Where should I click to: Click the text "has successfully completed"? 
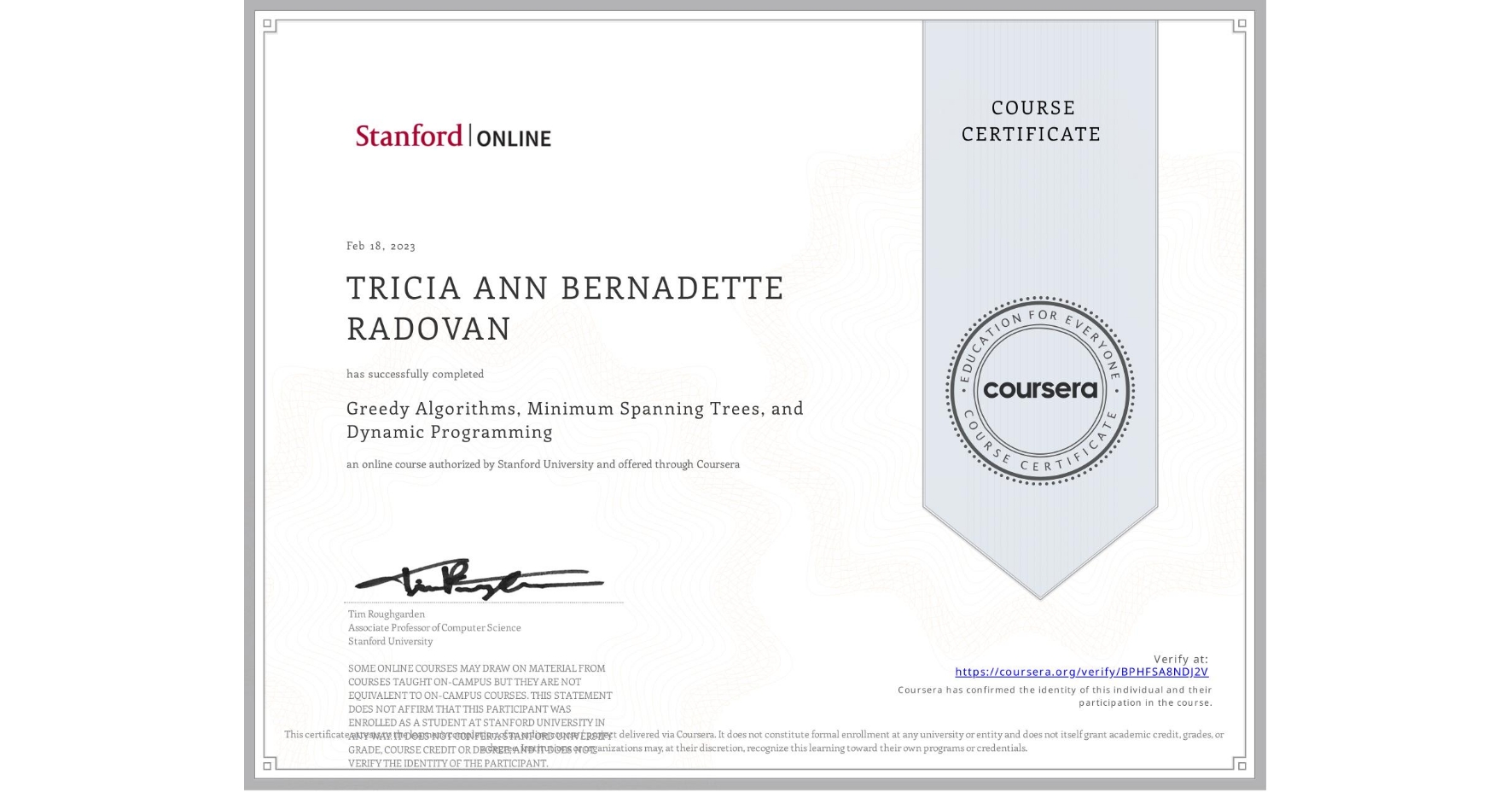(415, 374)
